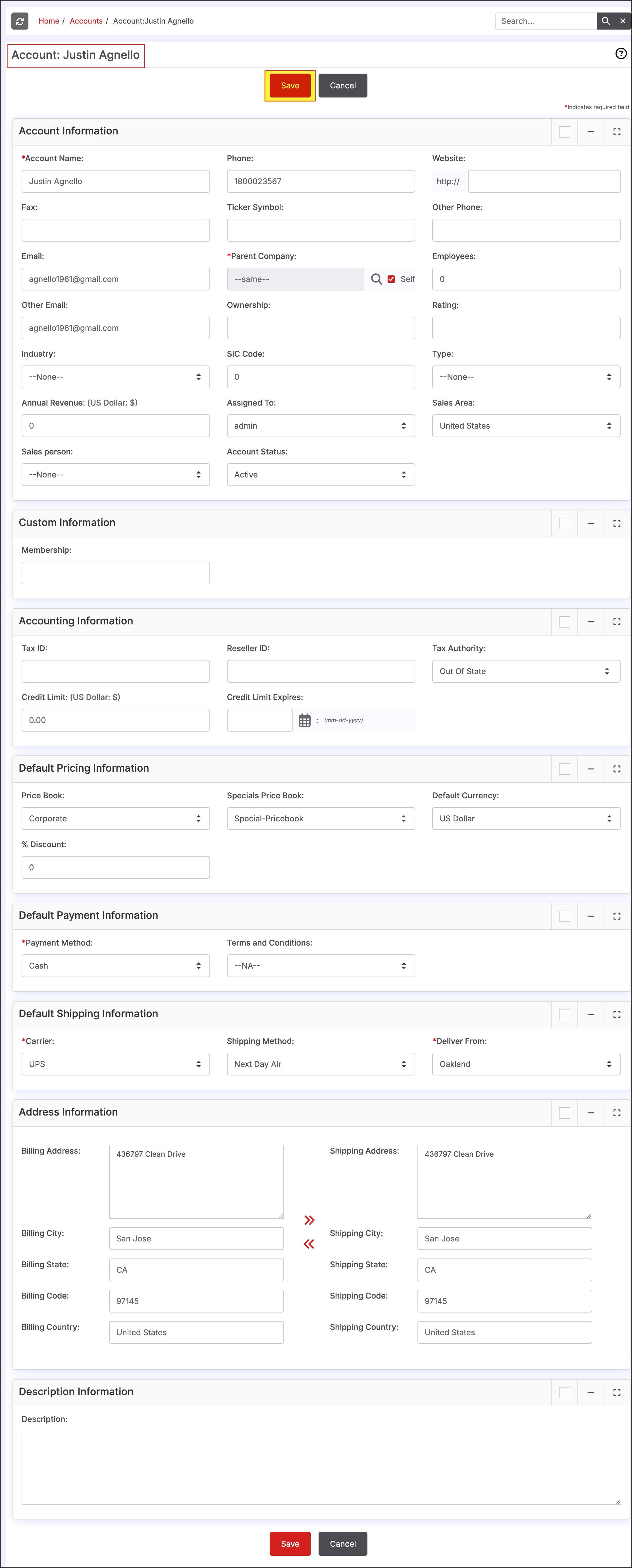632x1568 pixels.
Task: Open Parent Company lookup magnifier
Action: (376, 279)
